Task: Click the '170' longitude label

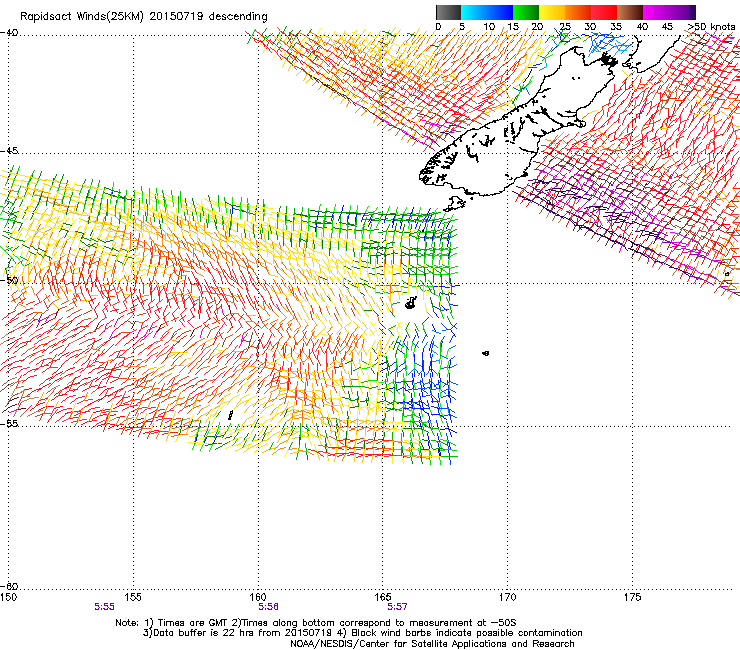Action: click(507, 597)
